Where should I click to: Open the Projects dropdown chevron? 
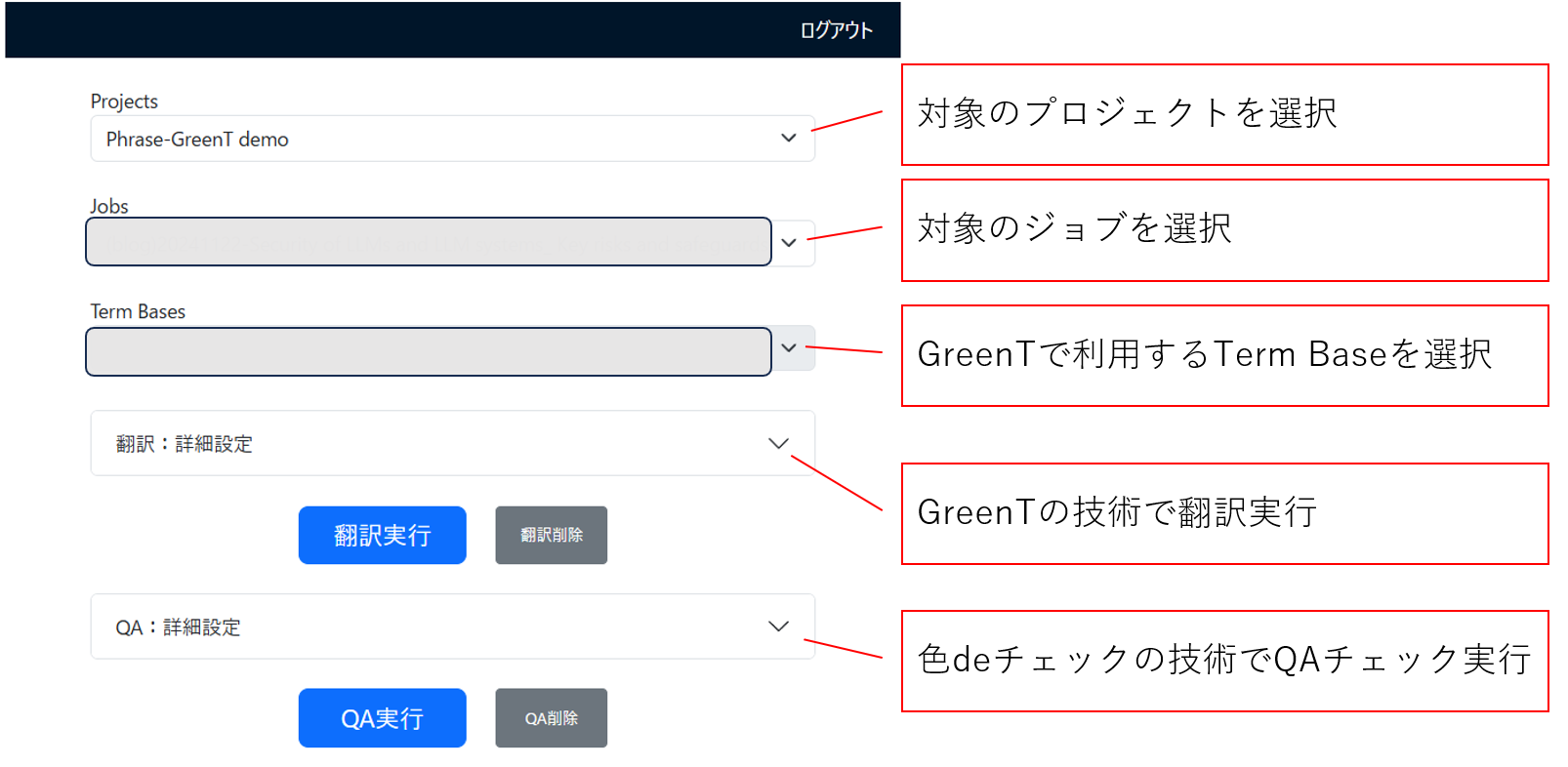tap(789, 139)
